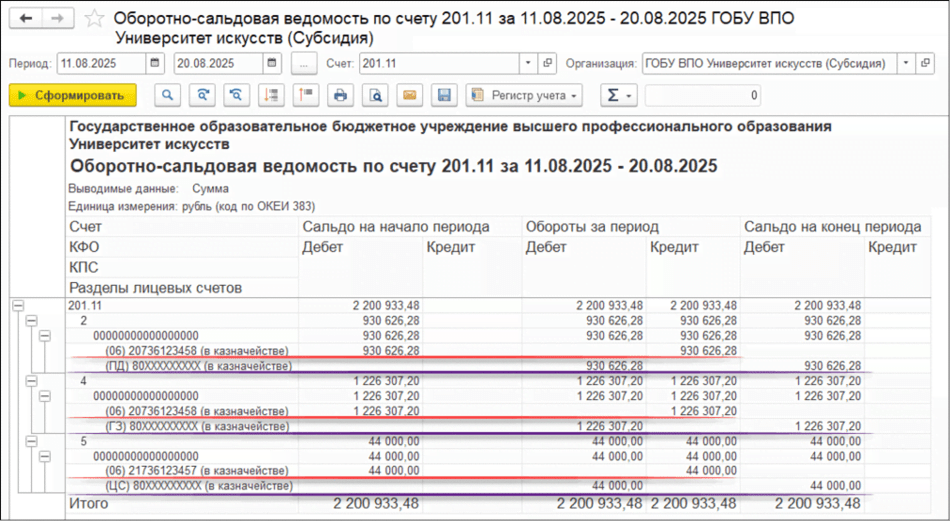
Task: Collapse the KFO 4 group row
Action: pyautogui.click(x=31, y=381)
